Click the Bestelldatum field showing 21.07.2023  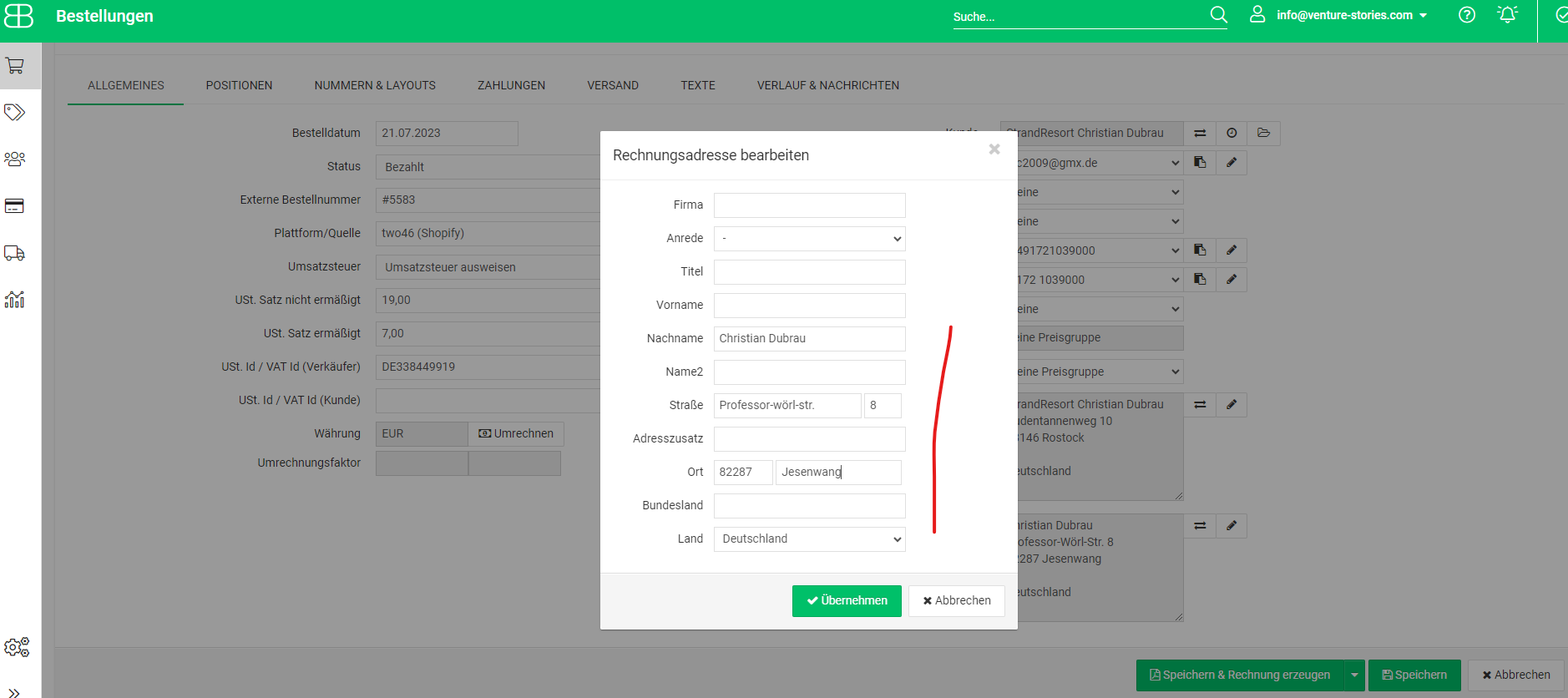point(447,134)
